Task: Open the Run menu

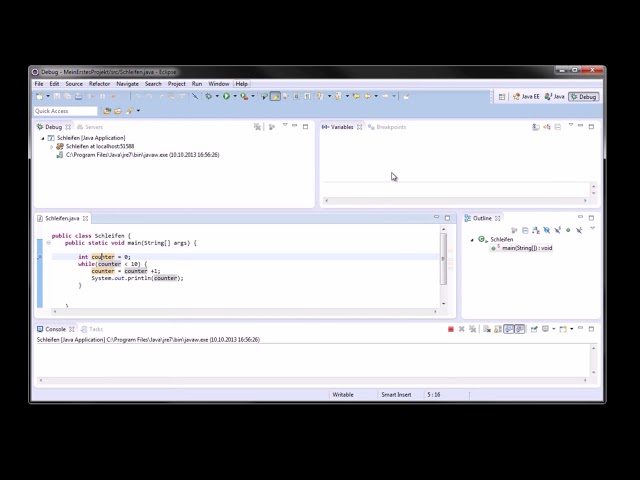Action: [x=197, y=84]
